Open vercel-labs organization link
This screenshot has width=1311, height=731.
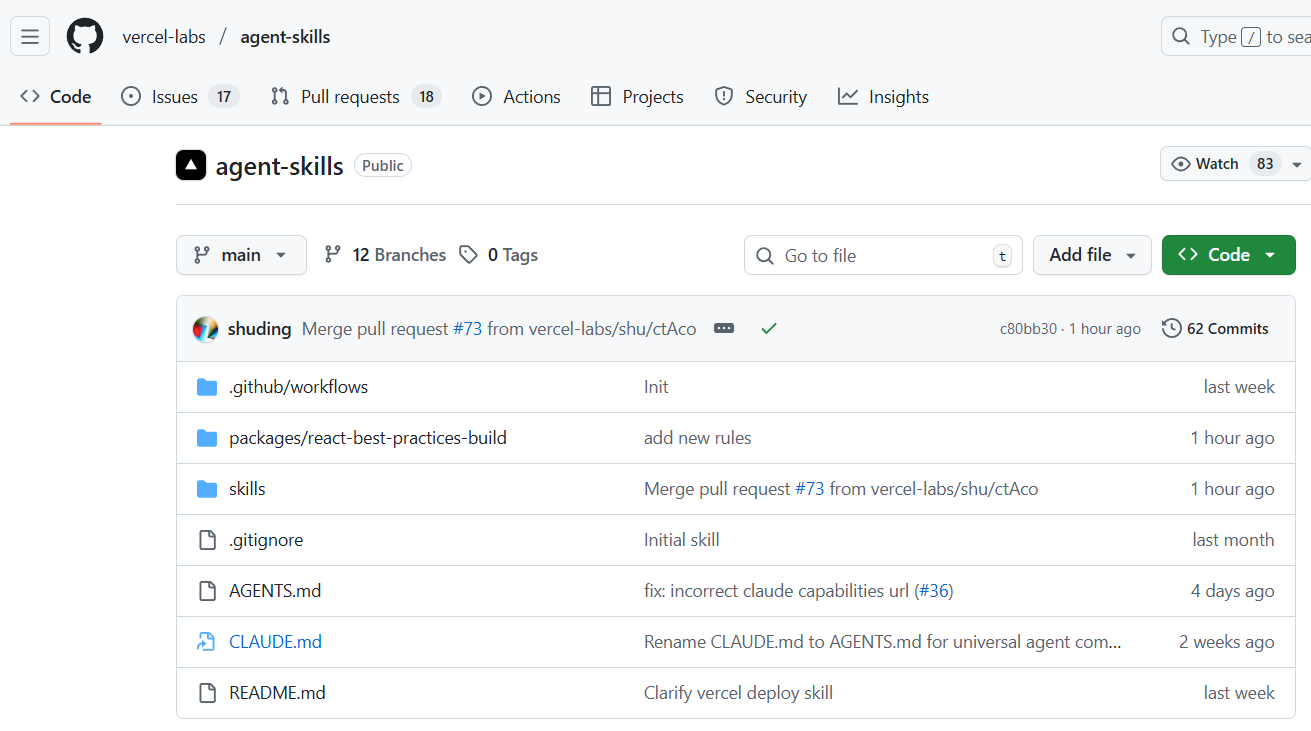pos(164,37)
